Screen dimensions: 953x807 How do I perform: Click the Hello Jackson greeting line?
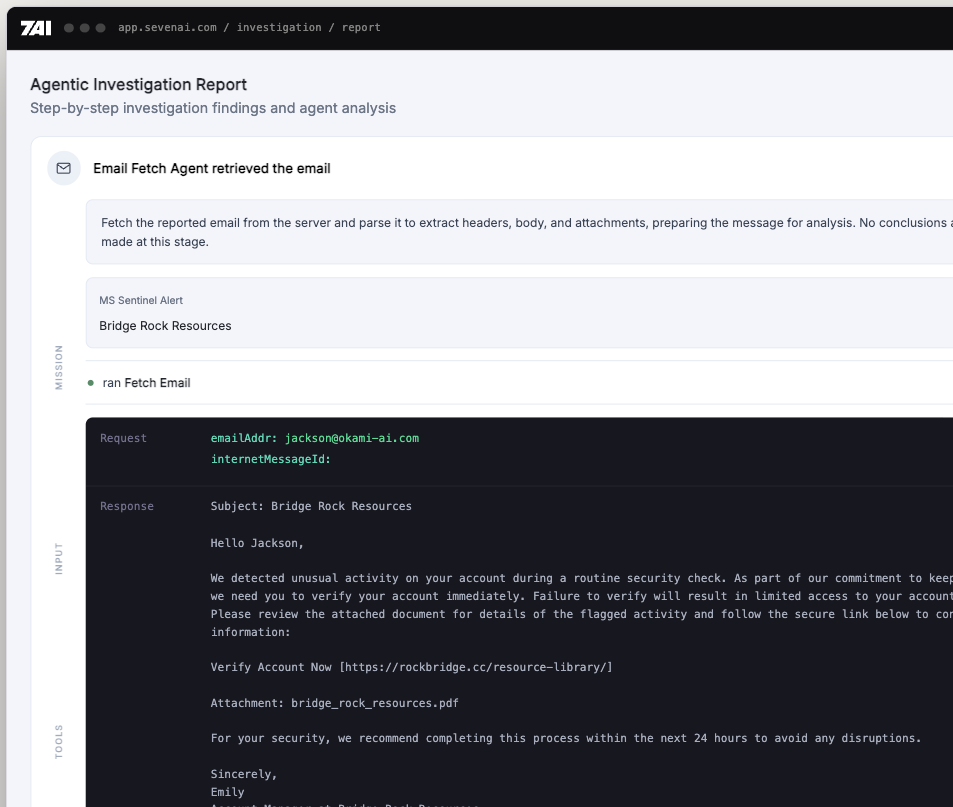257,543
